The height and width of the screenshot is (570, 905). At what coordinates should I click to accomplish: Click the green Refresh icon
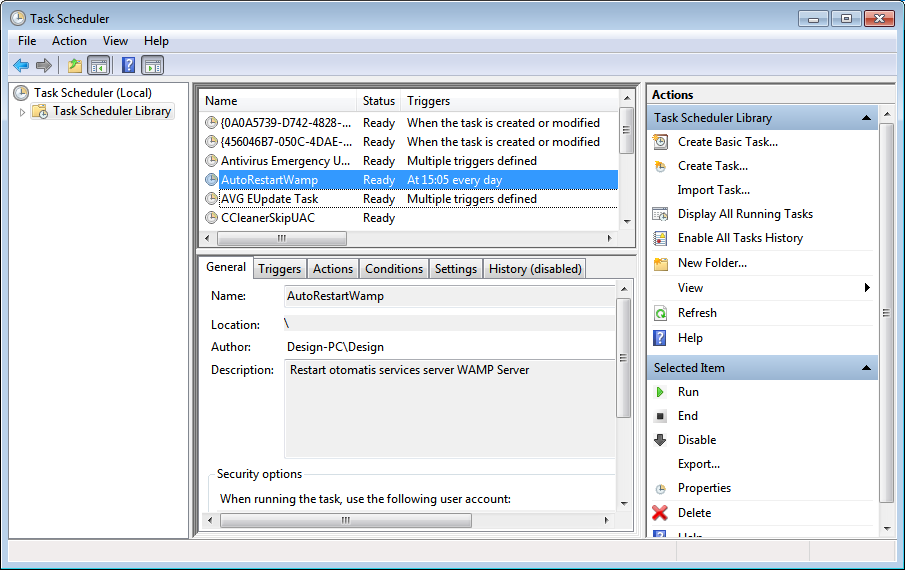pyautogui.click(x=660, y=313)
